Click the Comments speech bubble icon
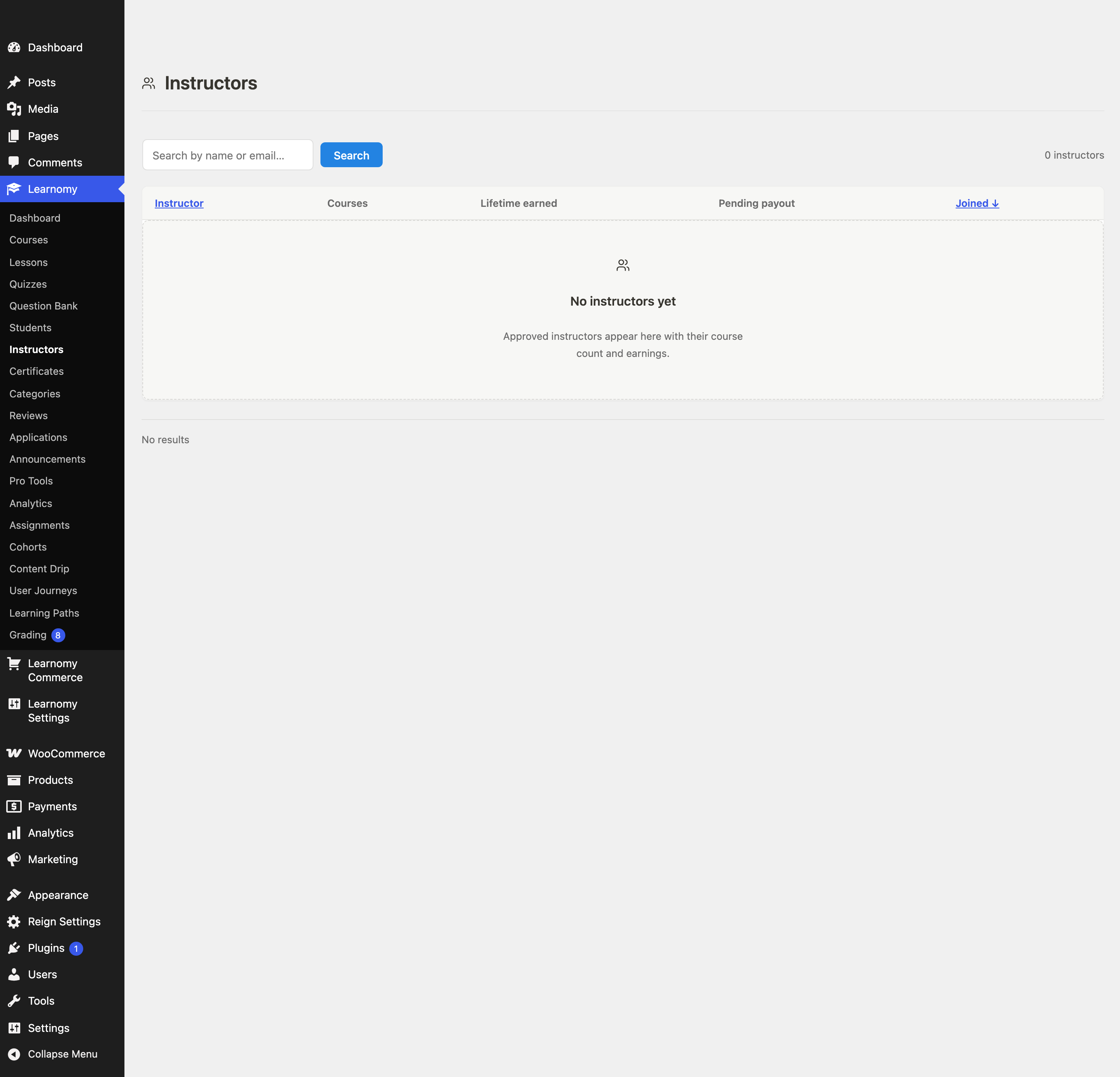 pos(14,163)
